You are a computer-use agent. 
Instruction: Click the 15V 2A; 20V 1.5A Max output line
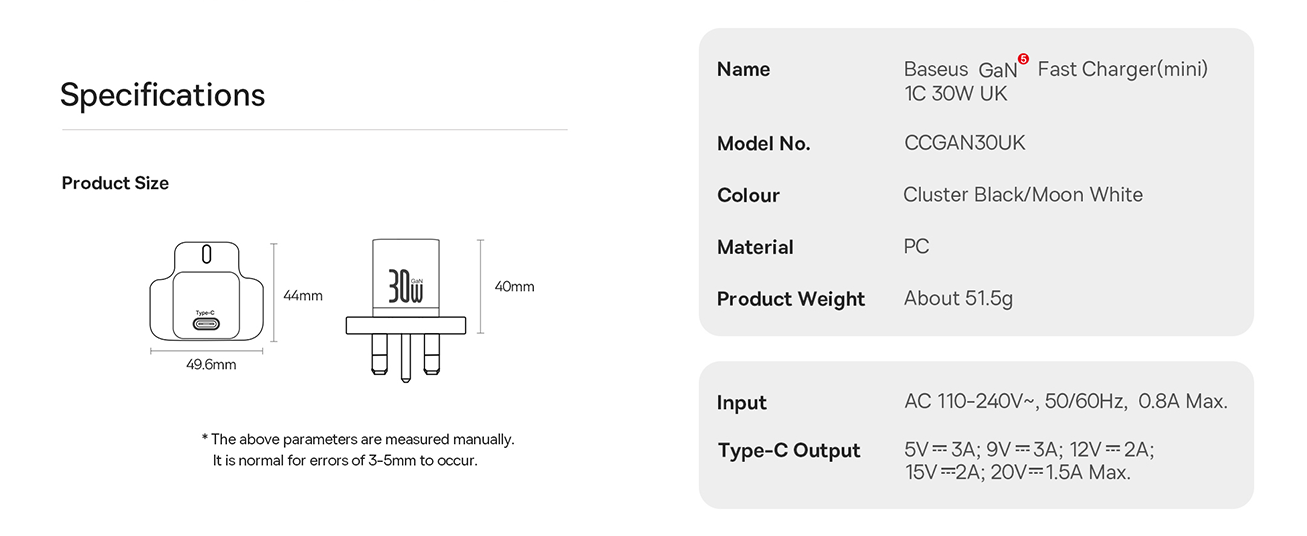pos(1017,473)
